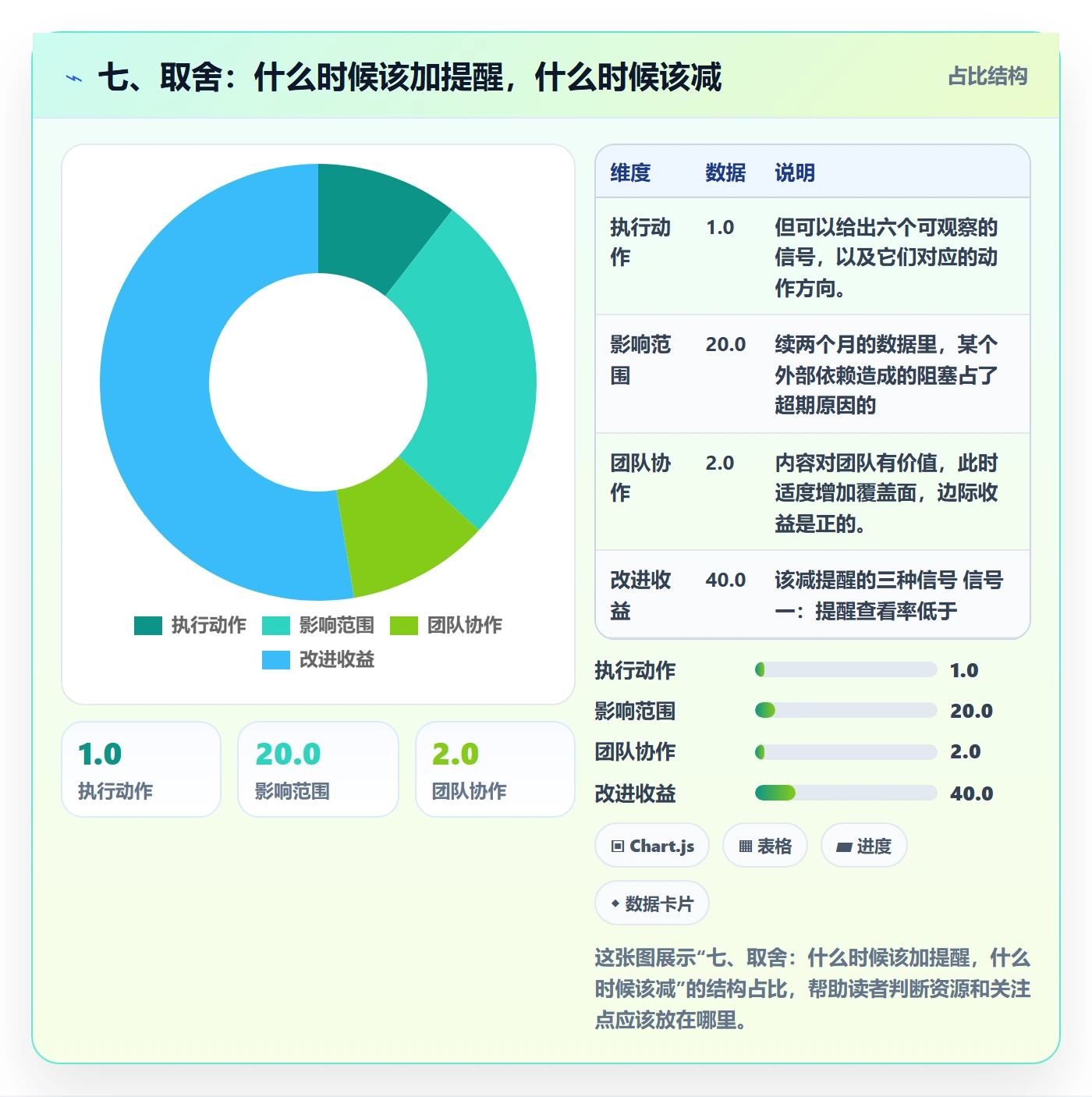Click the 改进收益 legend label

(x=336, y=660)
